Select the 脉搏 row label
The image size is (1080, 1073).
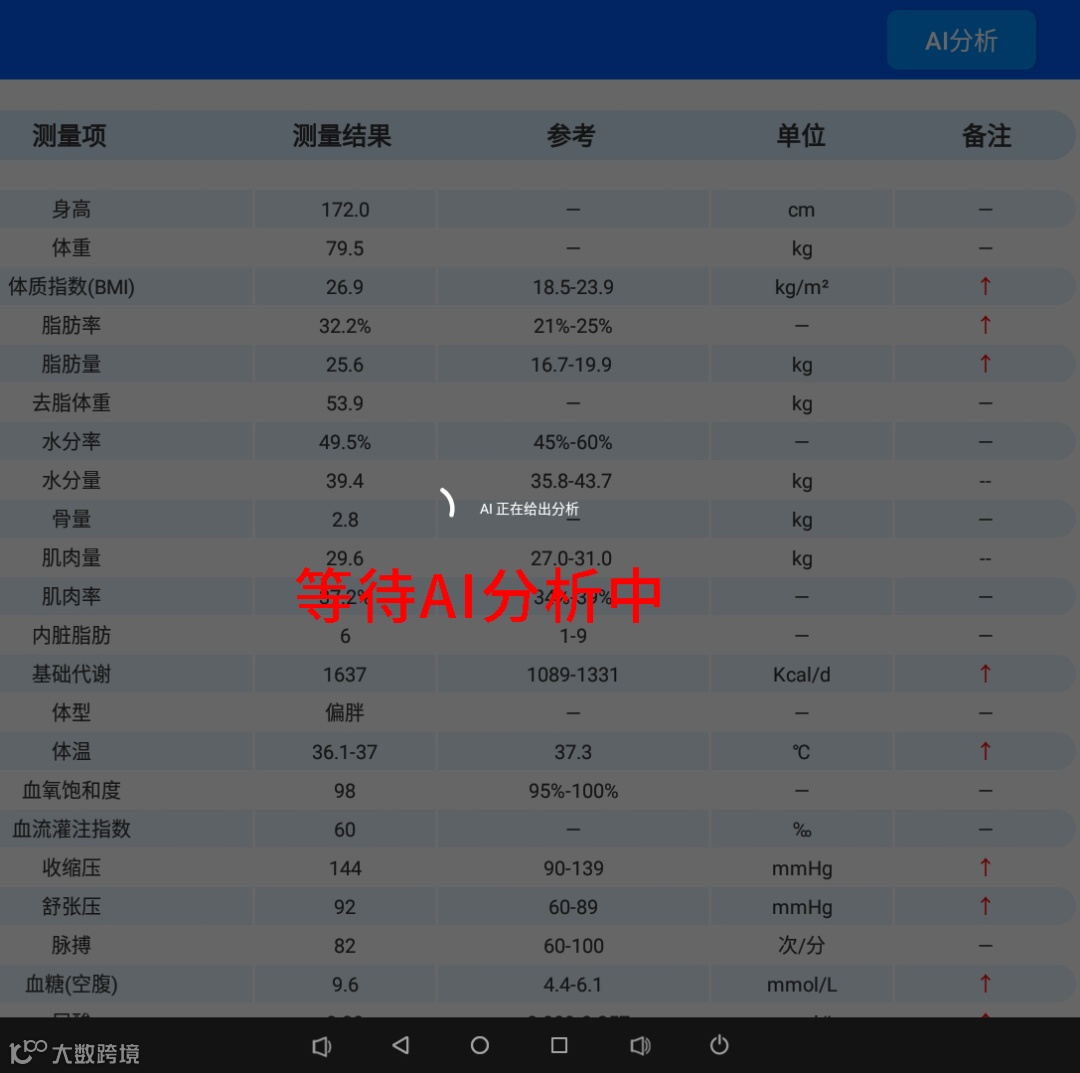(x=71, y=946)
